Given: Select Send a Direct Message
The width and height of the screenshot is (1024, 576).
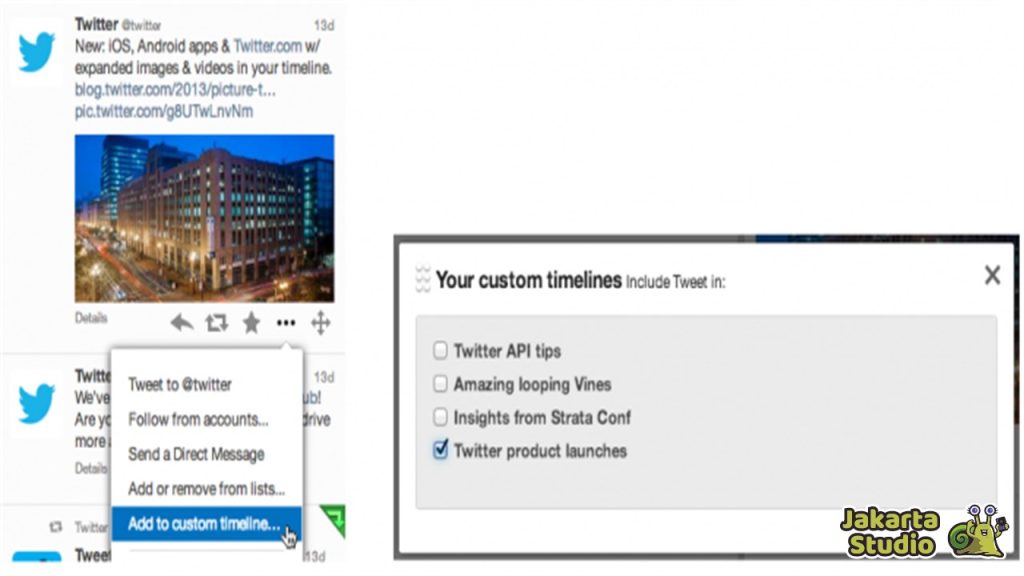Looking at the screenshot, I should [196, 454].
